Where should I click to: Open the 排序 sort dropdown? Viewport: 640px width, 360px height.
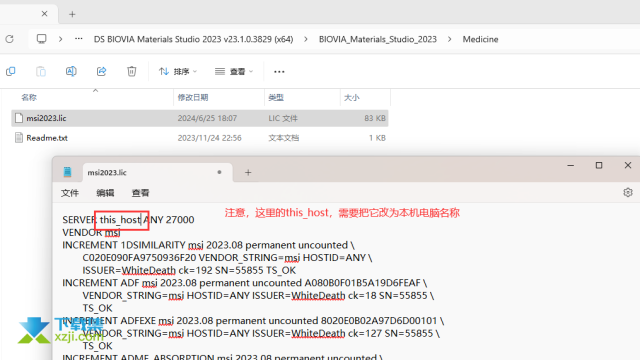(x=178, y=71)
